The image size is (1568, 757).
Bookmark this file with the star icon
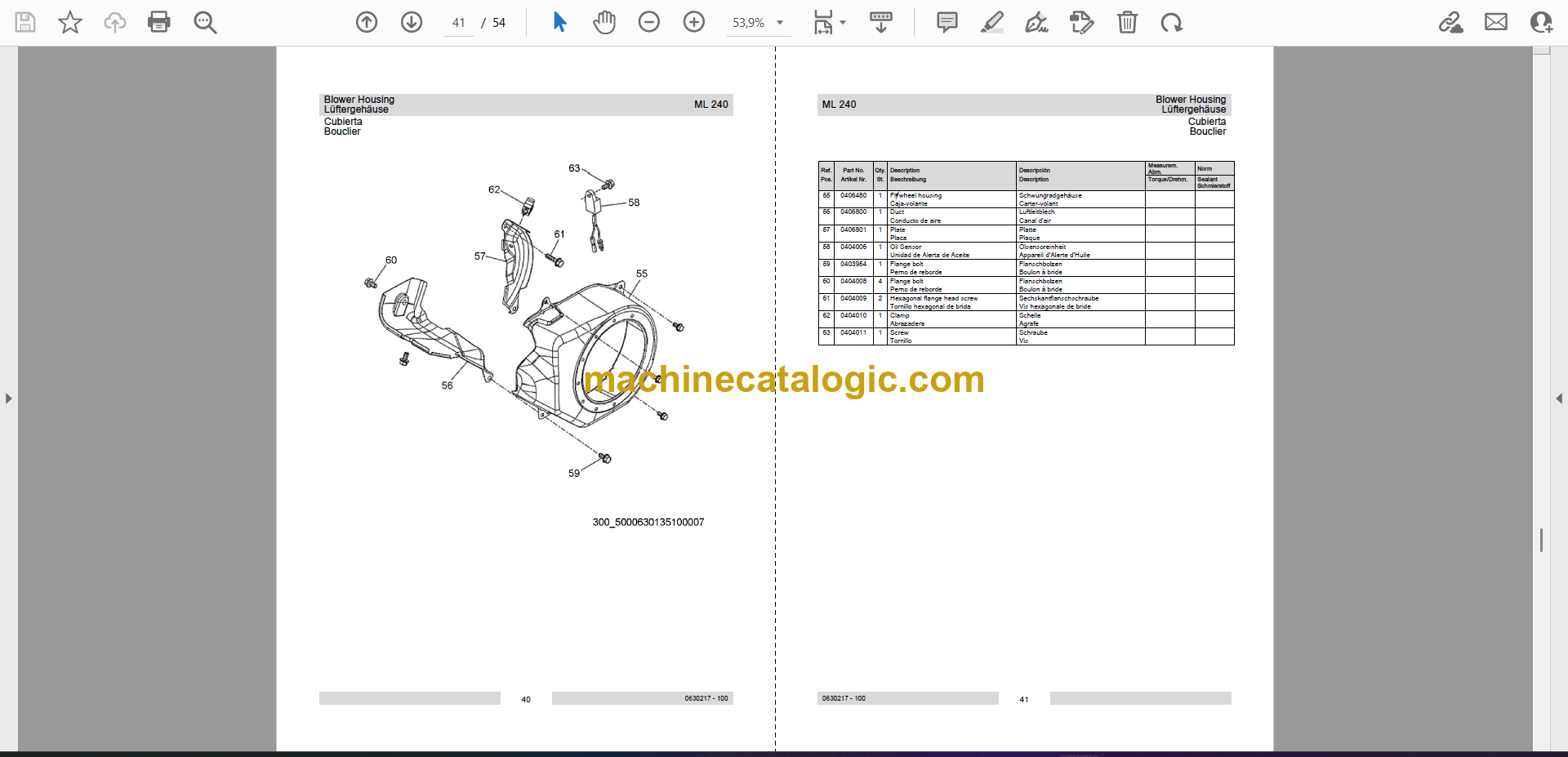pyautogui.click(x=70, y=22)
